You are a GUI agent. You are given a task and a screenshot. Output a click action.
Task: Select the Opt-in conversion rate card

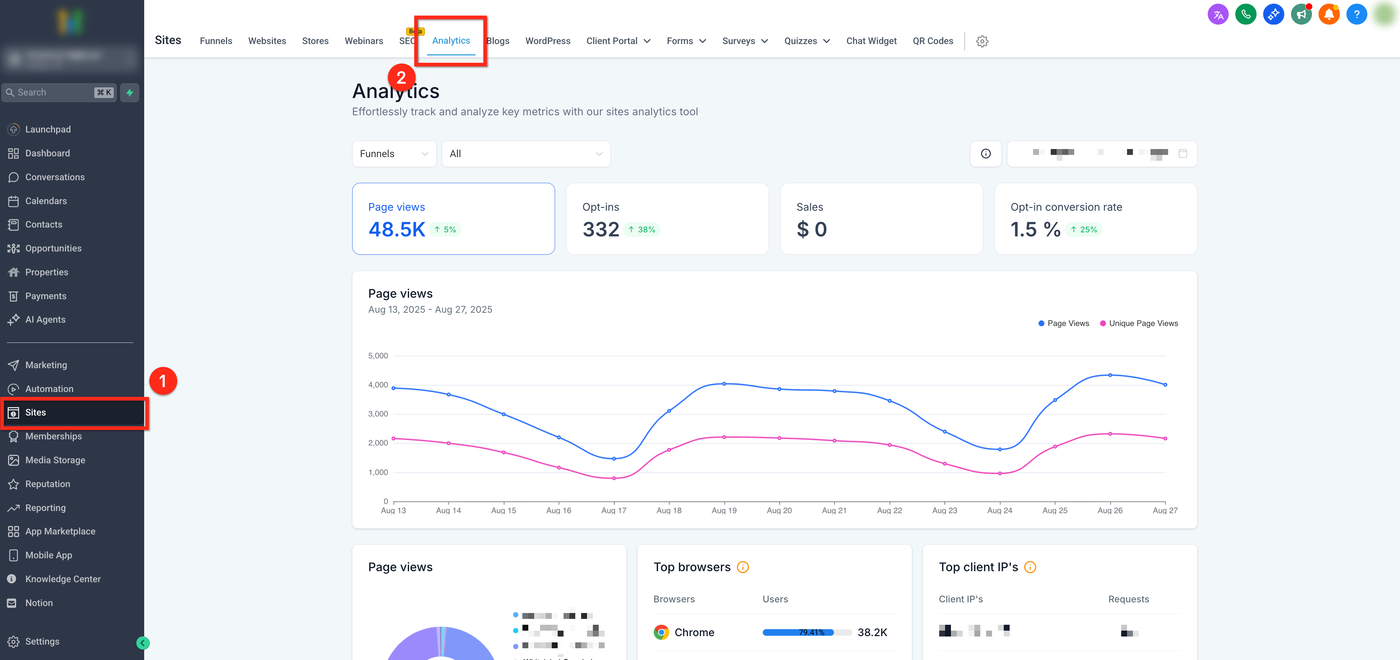point(1095,219)
